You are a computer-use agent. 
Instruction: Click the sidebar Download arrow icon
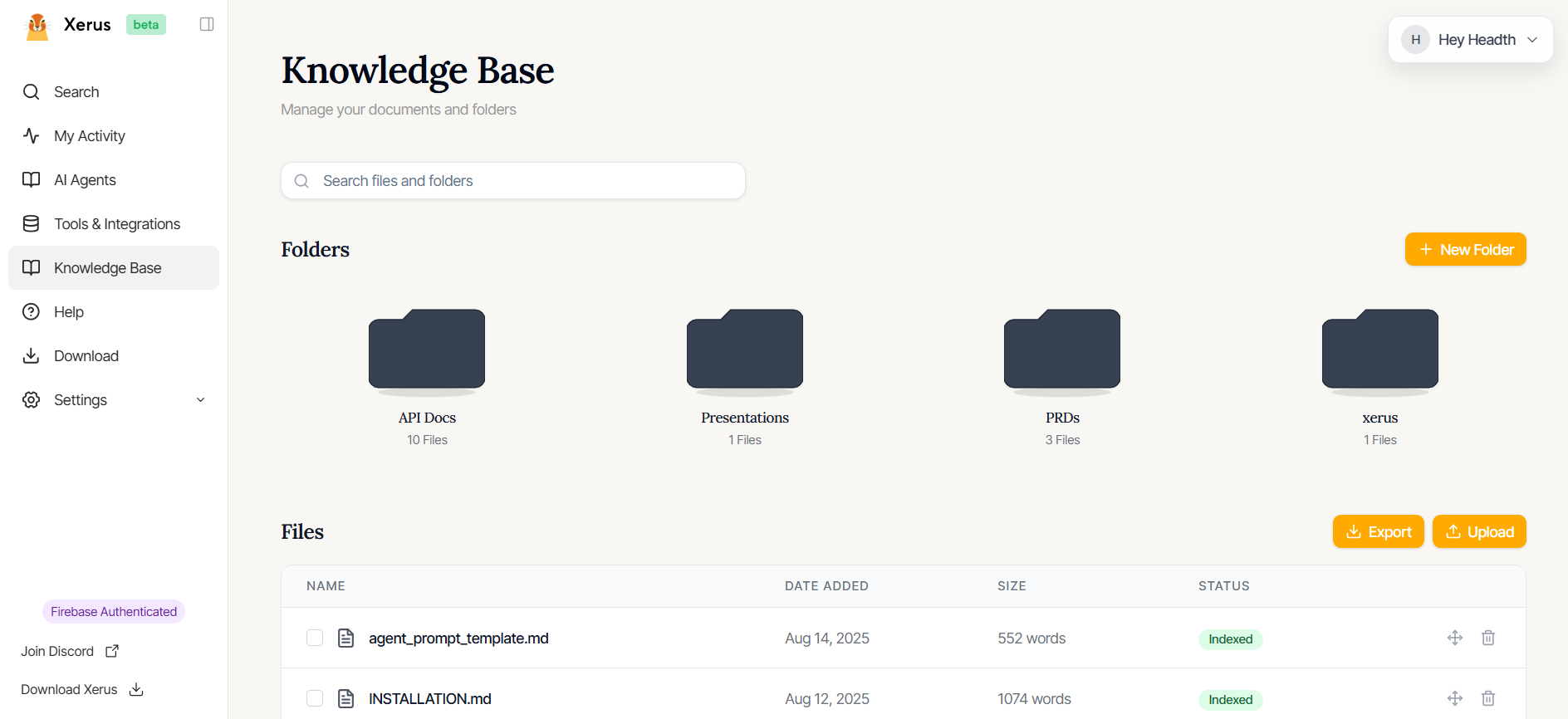tap(32, 356)
